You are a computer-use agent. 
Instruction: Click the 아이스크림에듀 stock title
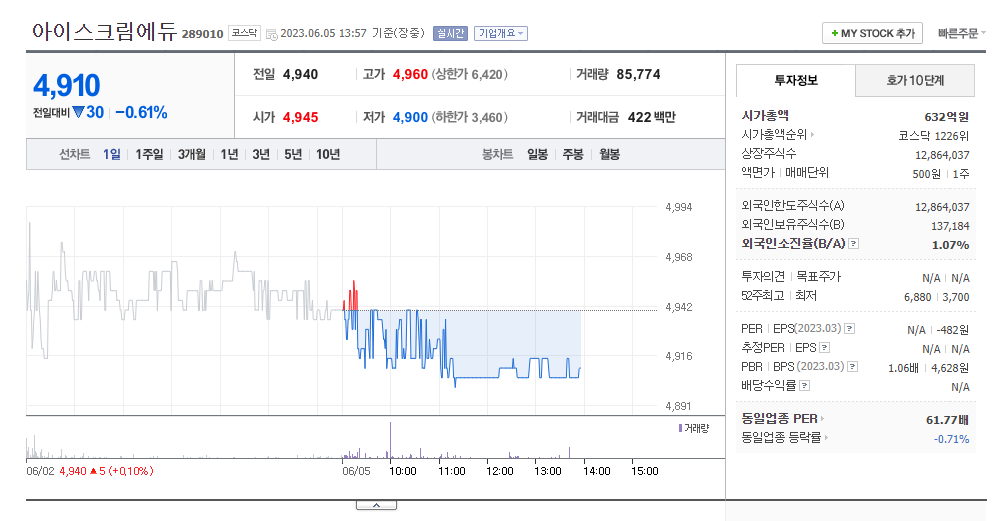tap(104, 31)
